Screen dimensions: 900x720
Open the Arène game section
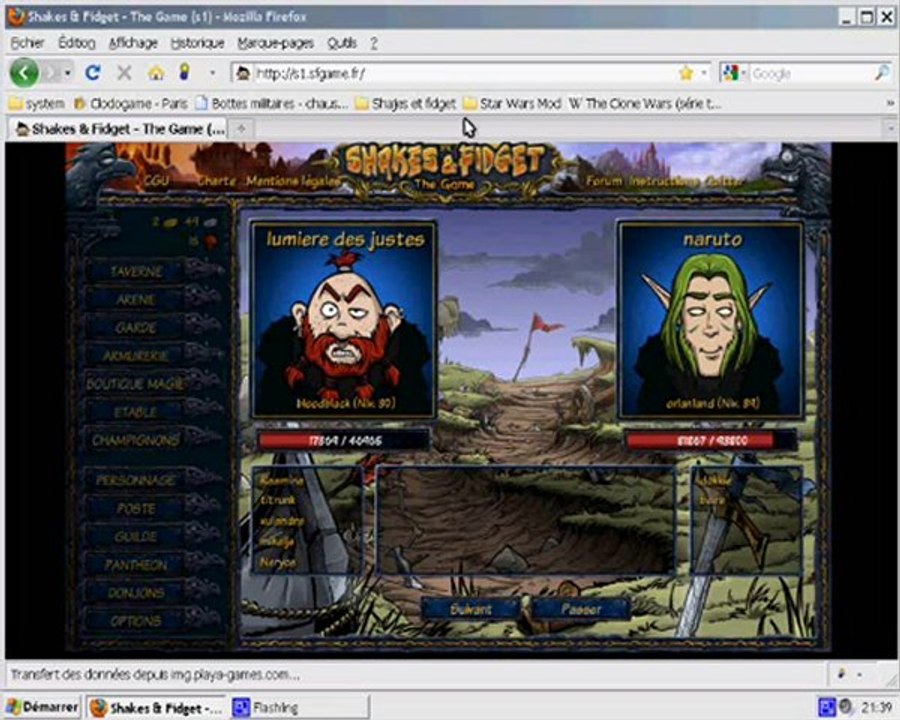[136, 299]
